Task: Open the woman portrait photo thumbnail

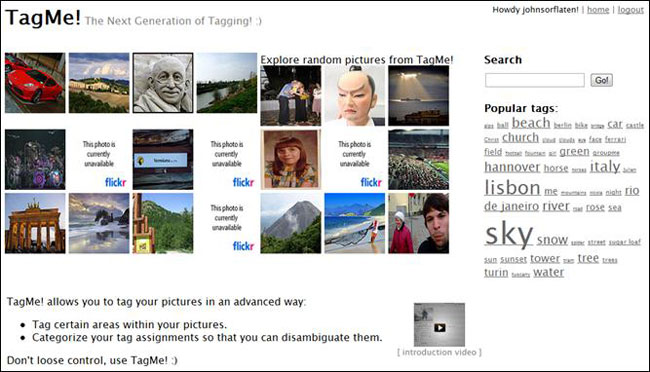Action: (291, 159)
